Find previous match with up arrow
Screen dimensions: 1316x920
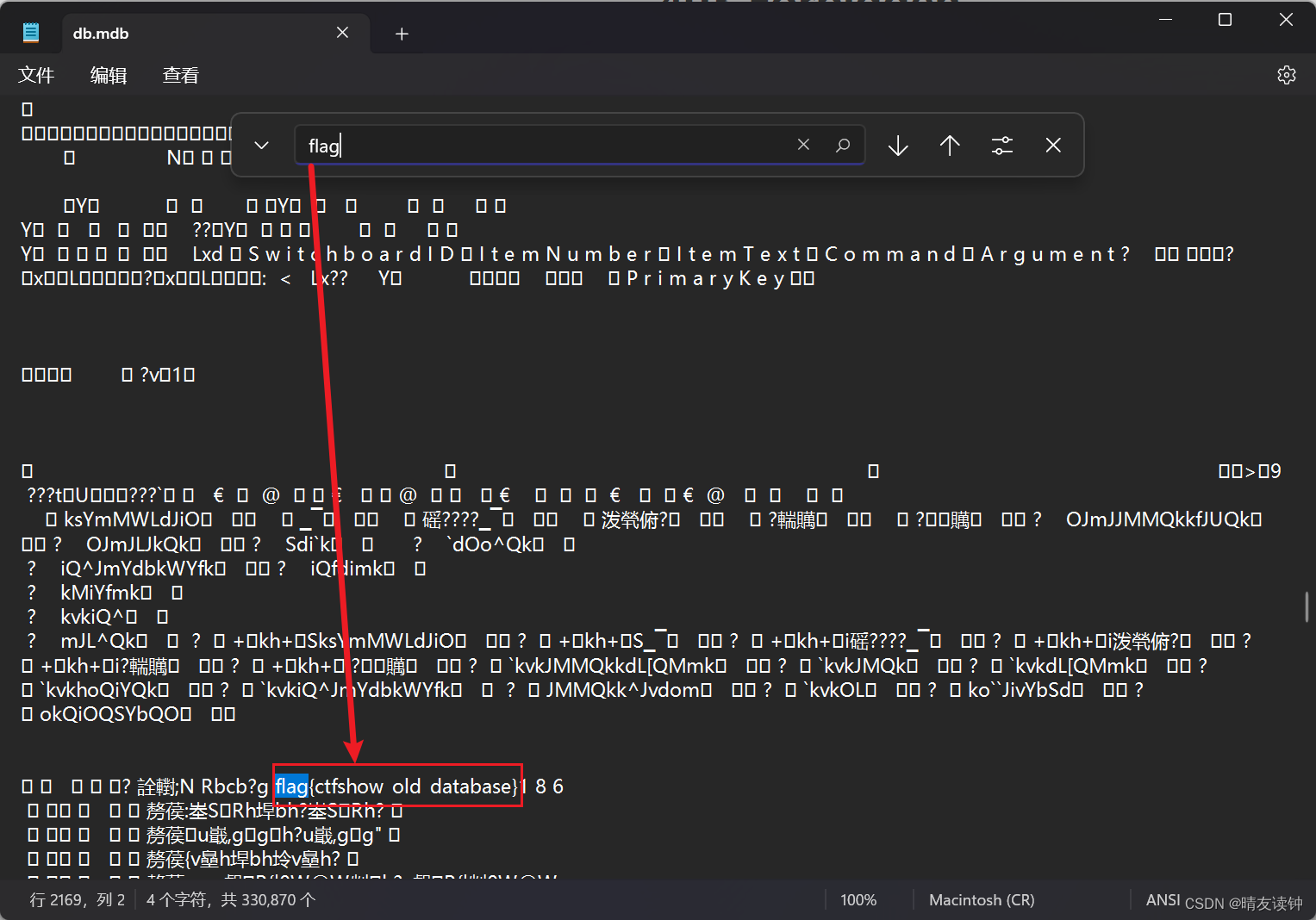[x=950, y=146]
